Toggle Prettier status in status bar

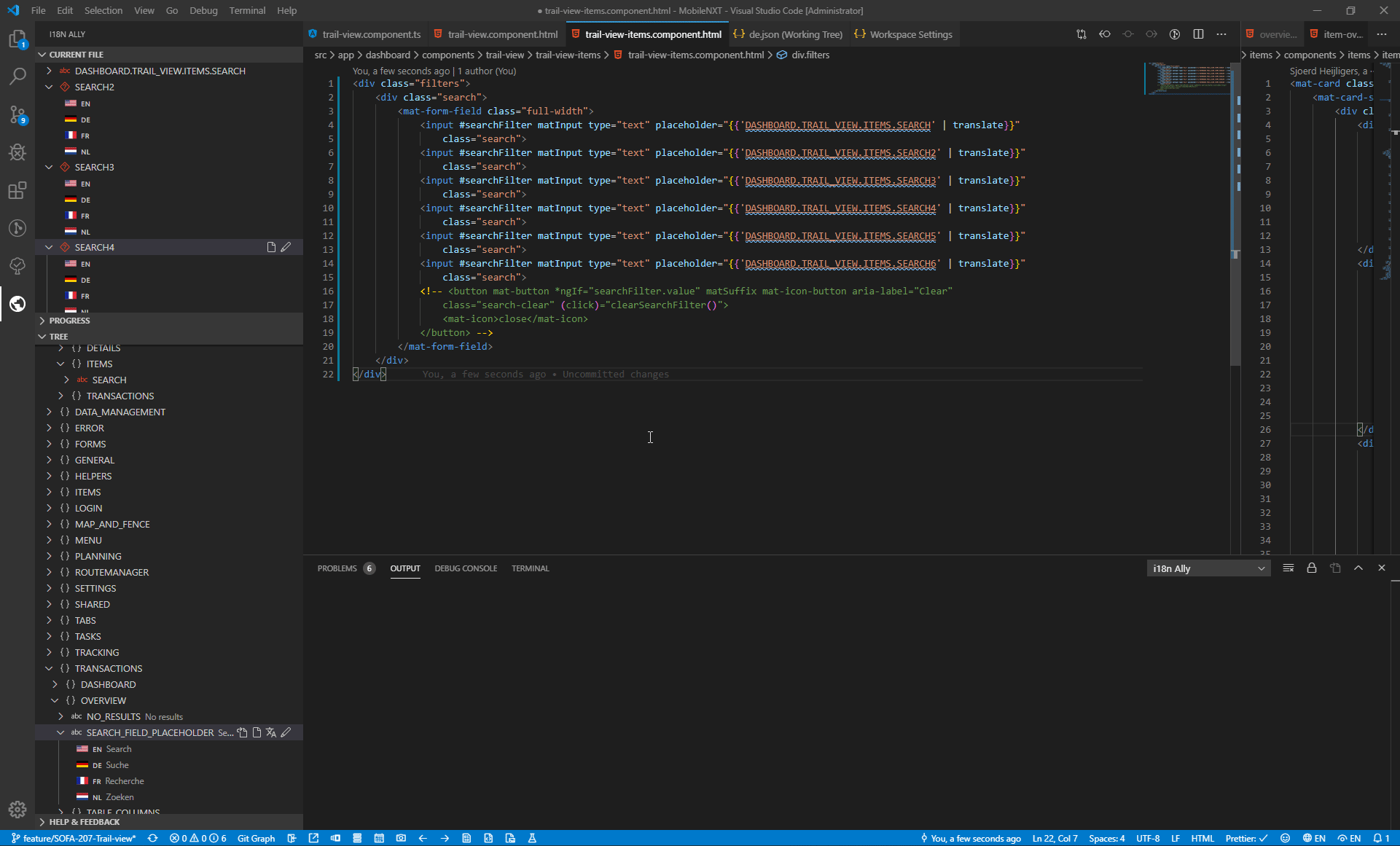1246,838
